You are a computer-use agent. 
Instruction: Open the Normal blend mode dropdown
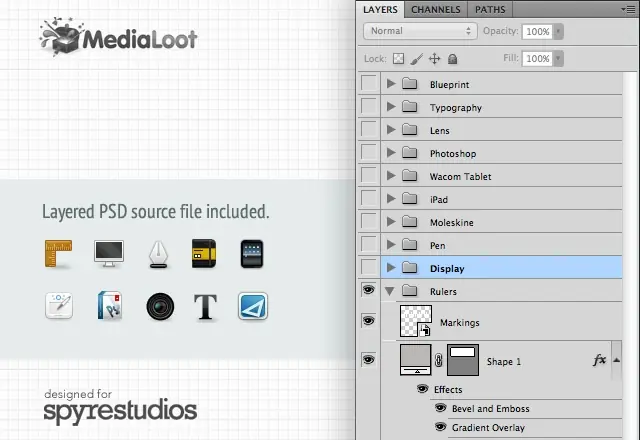click(x=420, y=31)
